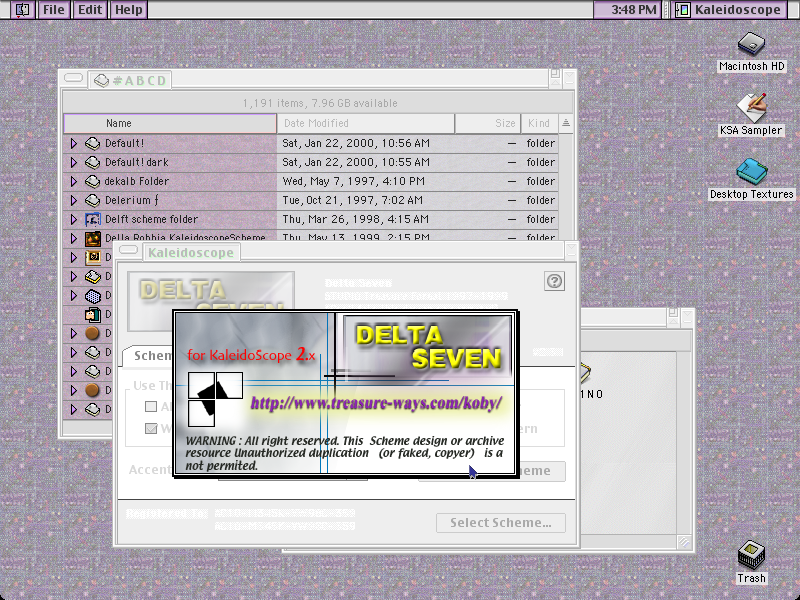Image resolution: width=800 pixels, height=600 pixels.
Task: Untick the checked box under Use Th
Action: tap(151, 428)
